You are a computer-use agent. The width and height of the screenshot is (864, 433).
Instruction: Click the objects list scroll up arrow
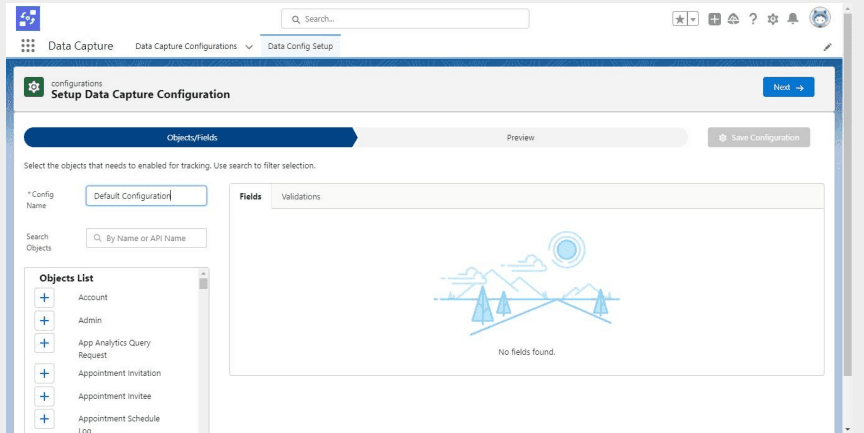pos(203,273)
